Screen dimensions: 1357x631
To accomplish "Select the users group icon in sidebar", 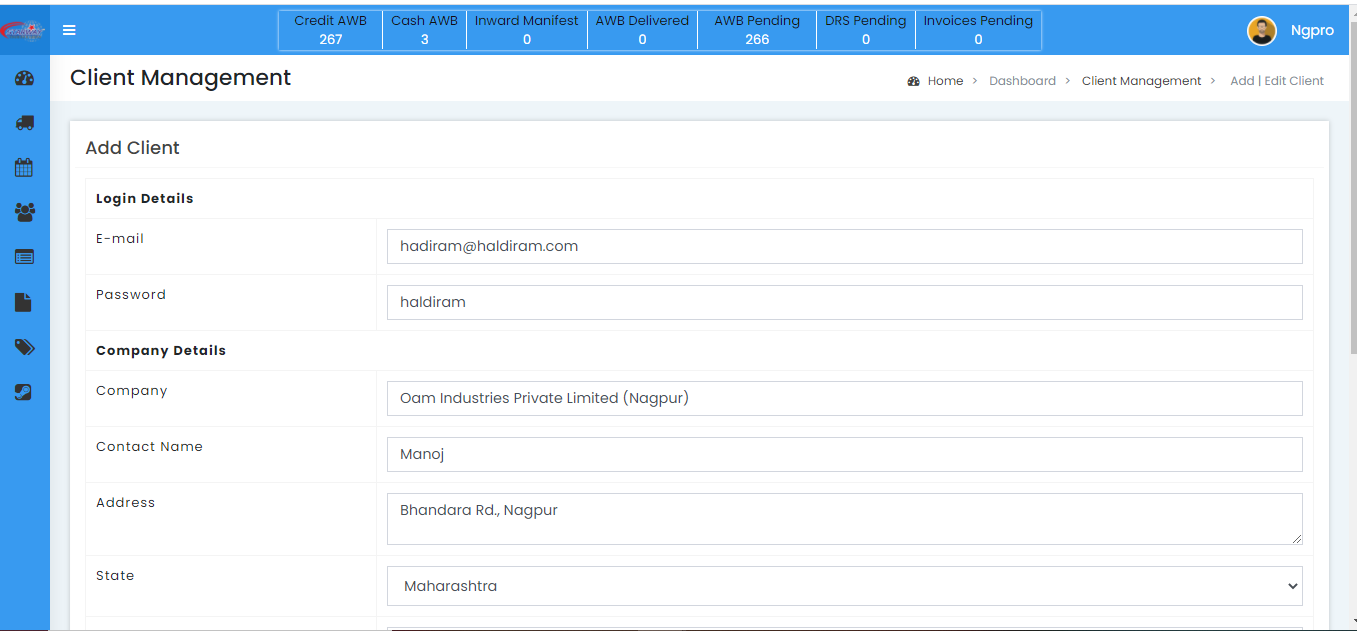I will [25, 212].
